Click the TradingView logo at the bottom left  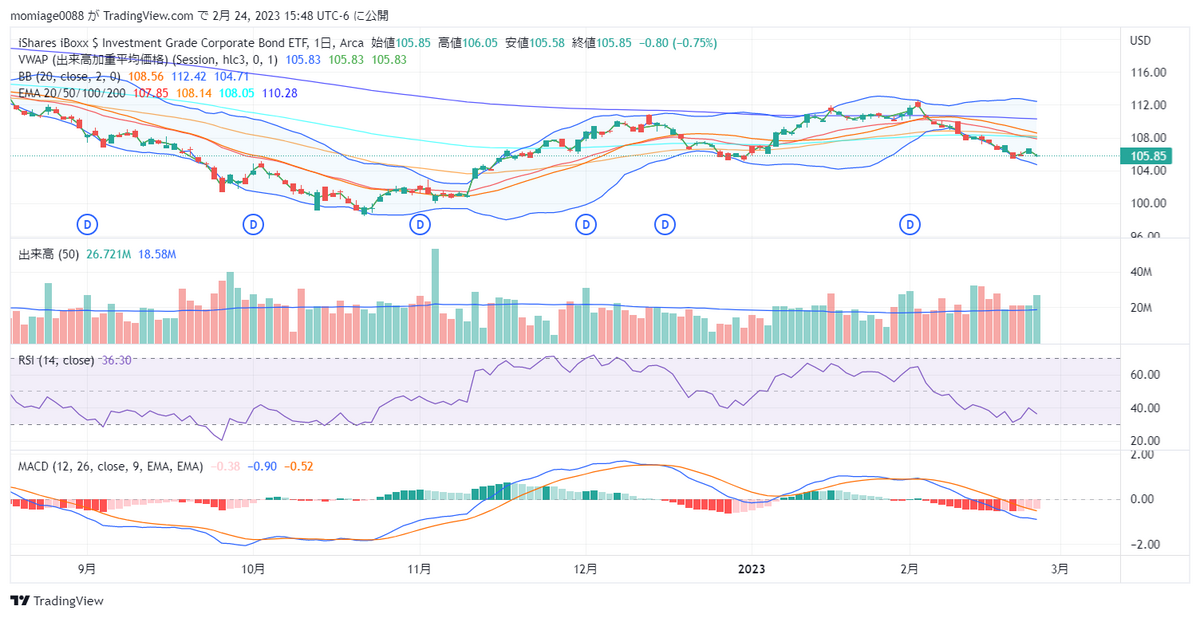(x=57, y=601)
